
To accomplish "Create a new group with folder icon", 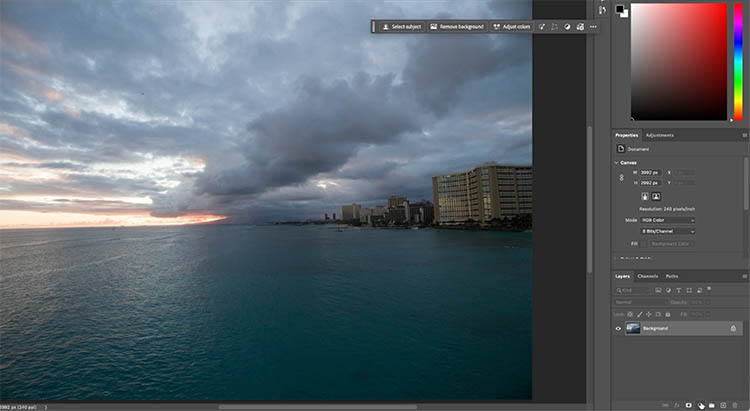I will [x=710, y=405].
